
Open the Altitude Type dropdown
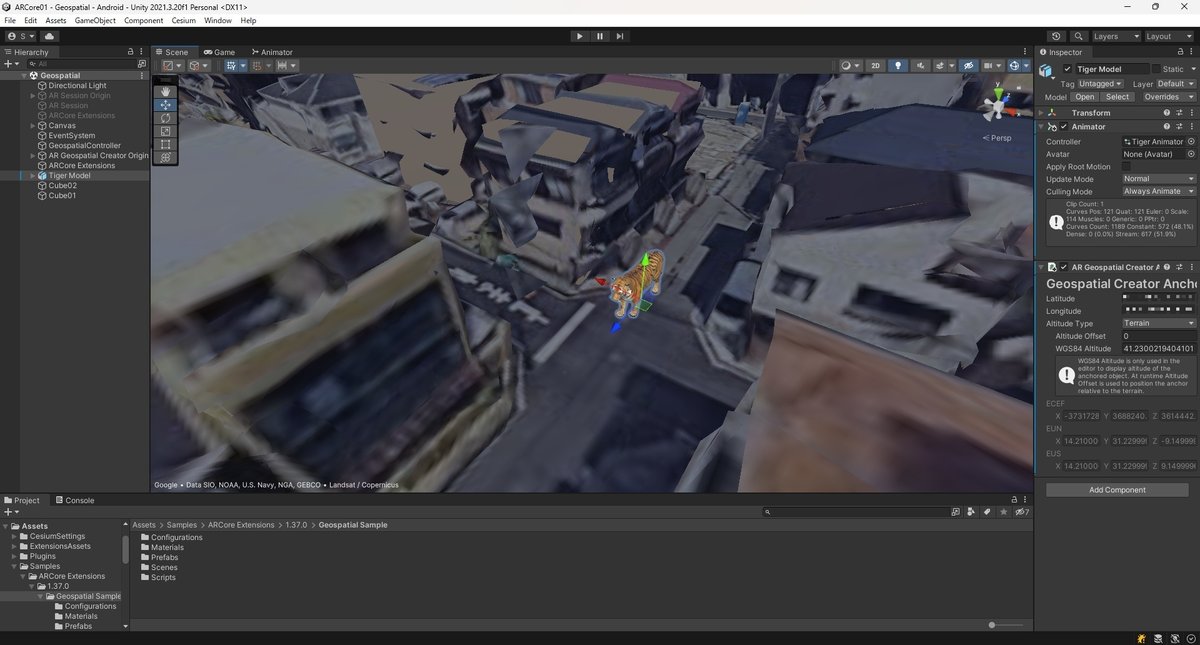point(1157,323)
